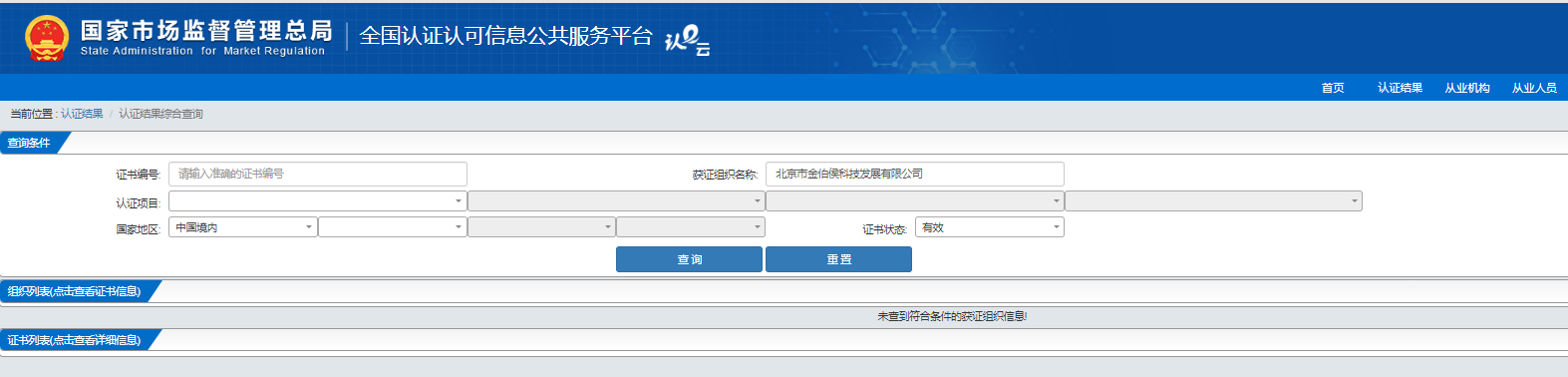Click the 证书状态 label
The image size is (1568, 377).
click(885, 229)
